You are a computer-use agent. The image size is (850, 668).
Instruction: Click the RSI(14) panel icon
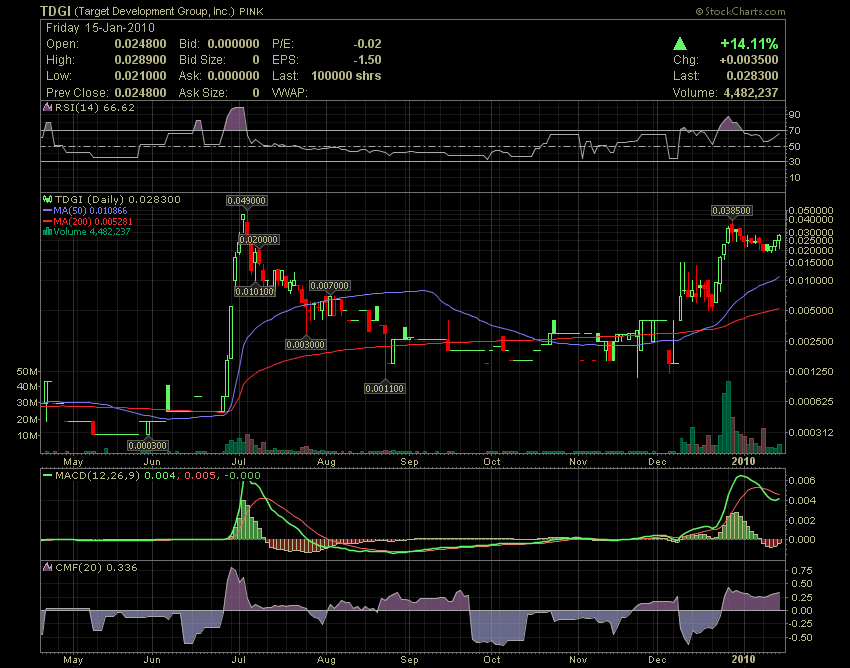click(x=48, y=107)
